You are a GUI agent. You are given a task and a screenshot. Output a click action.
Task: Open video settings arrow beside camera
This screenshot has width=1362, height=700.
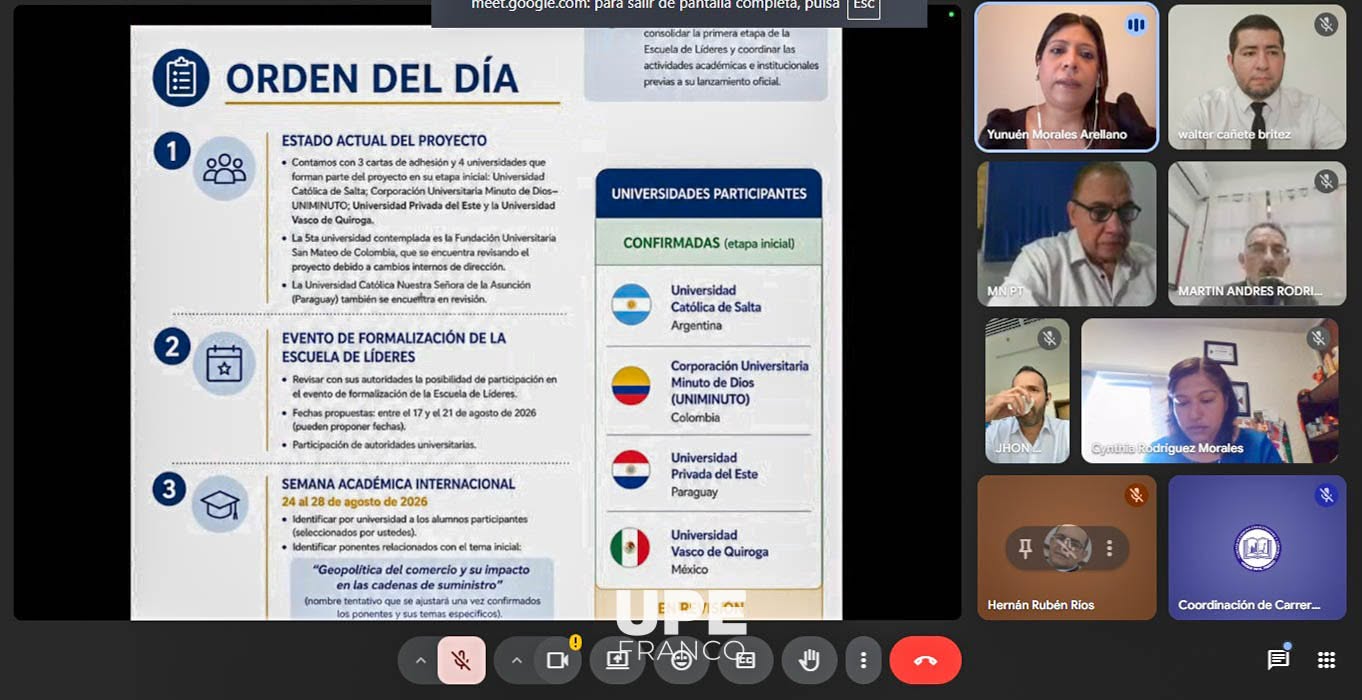pos(516,660)
